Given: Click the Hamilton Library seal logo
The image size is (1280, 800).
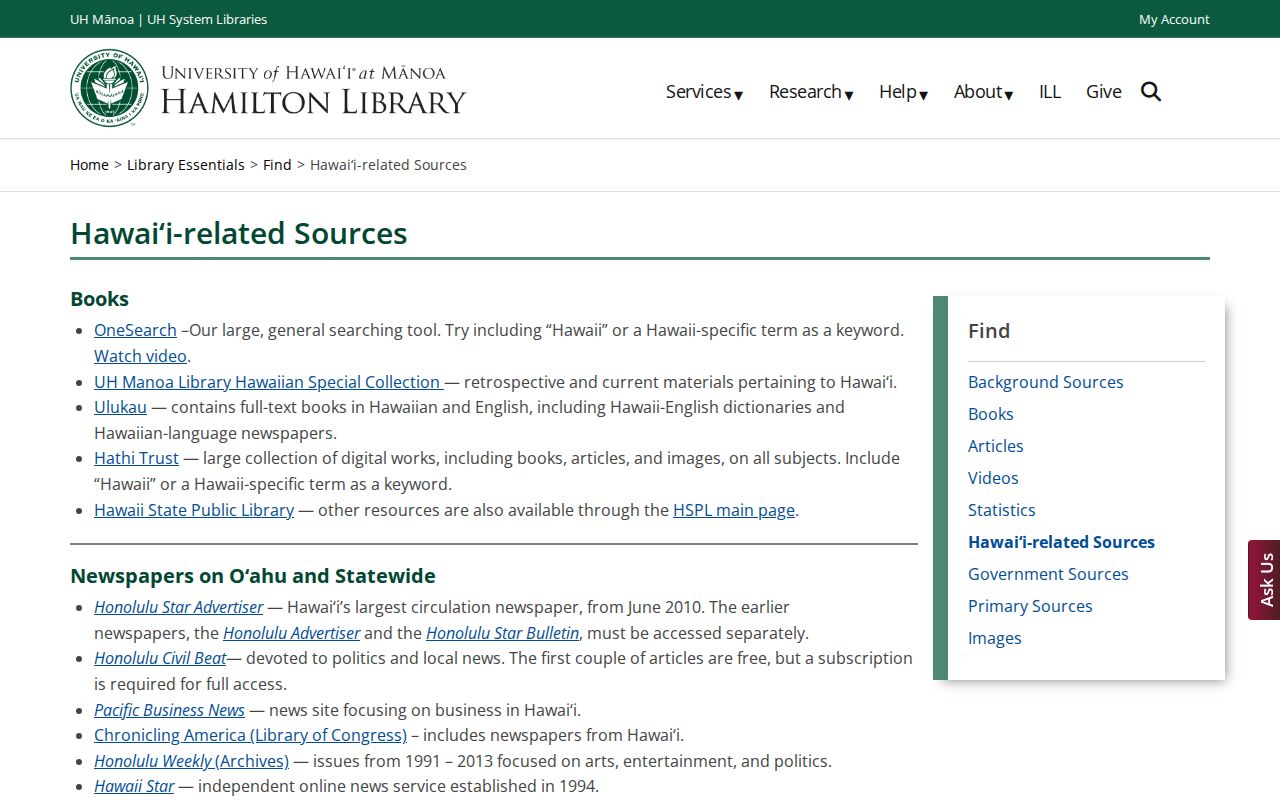Looking at the screenshot, I should click(x=110, y=88).
